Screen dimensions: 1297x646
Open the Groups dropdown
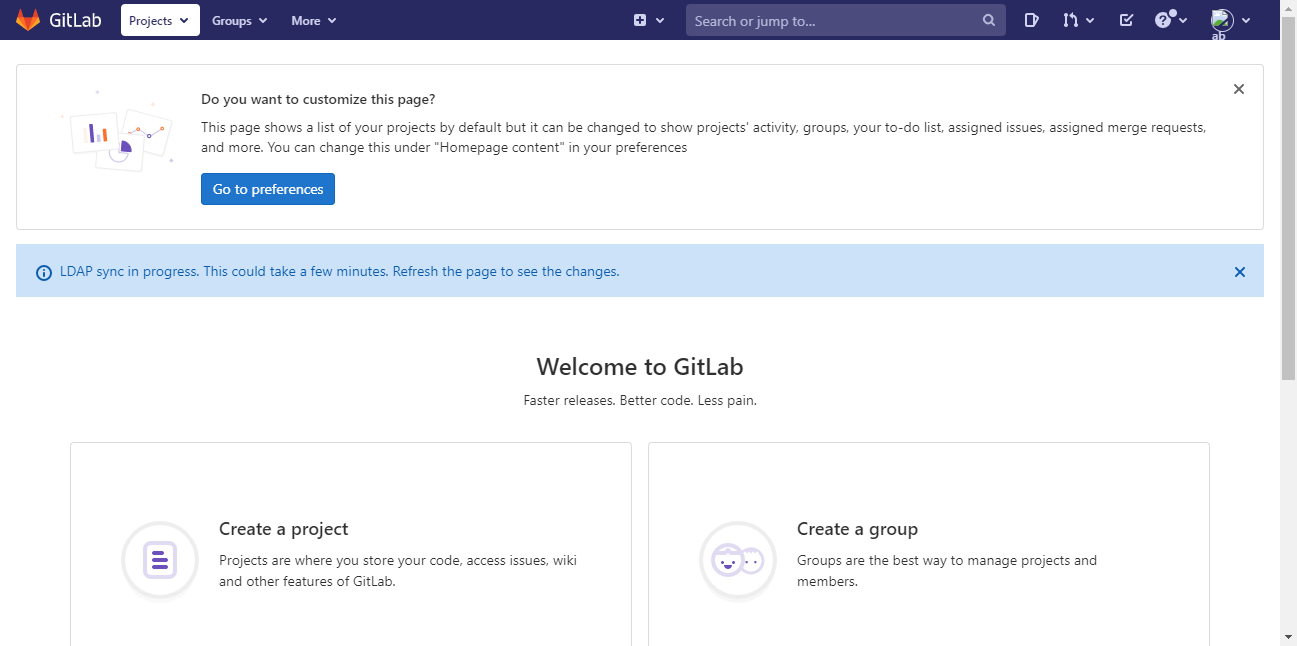click(x=239, y=20)
